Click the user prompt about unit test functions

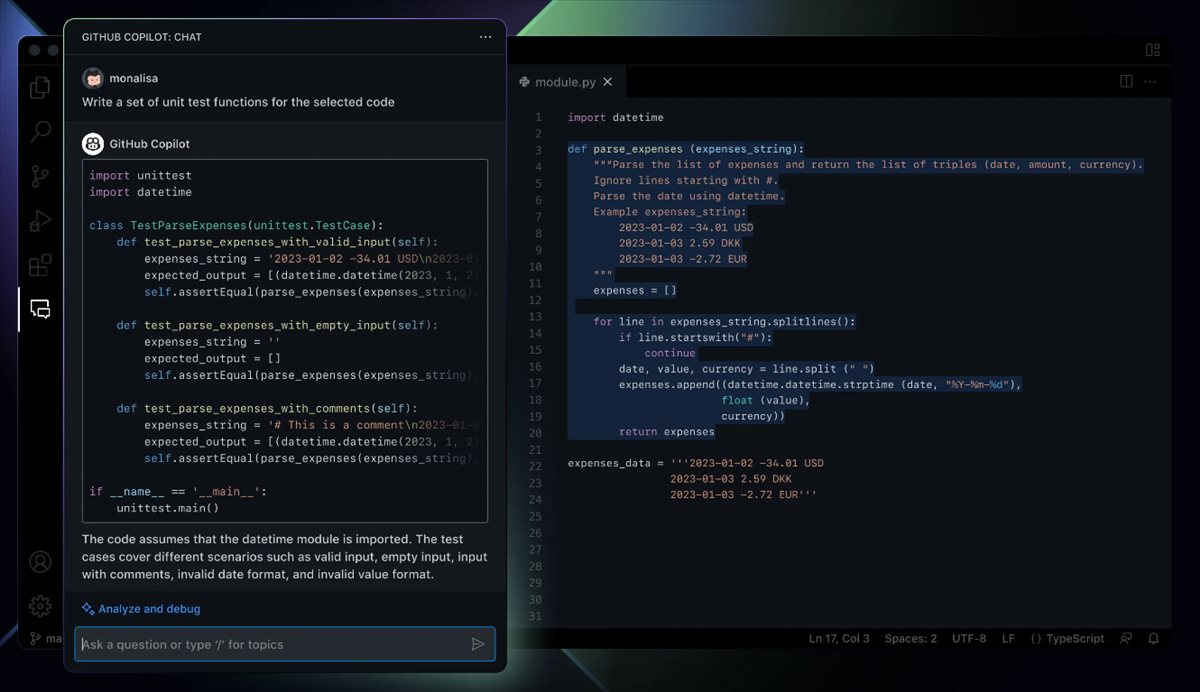238,102
